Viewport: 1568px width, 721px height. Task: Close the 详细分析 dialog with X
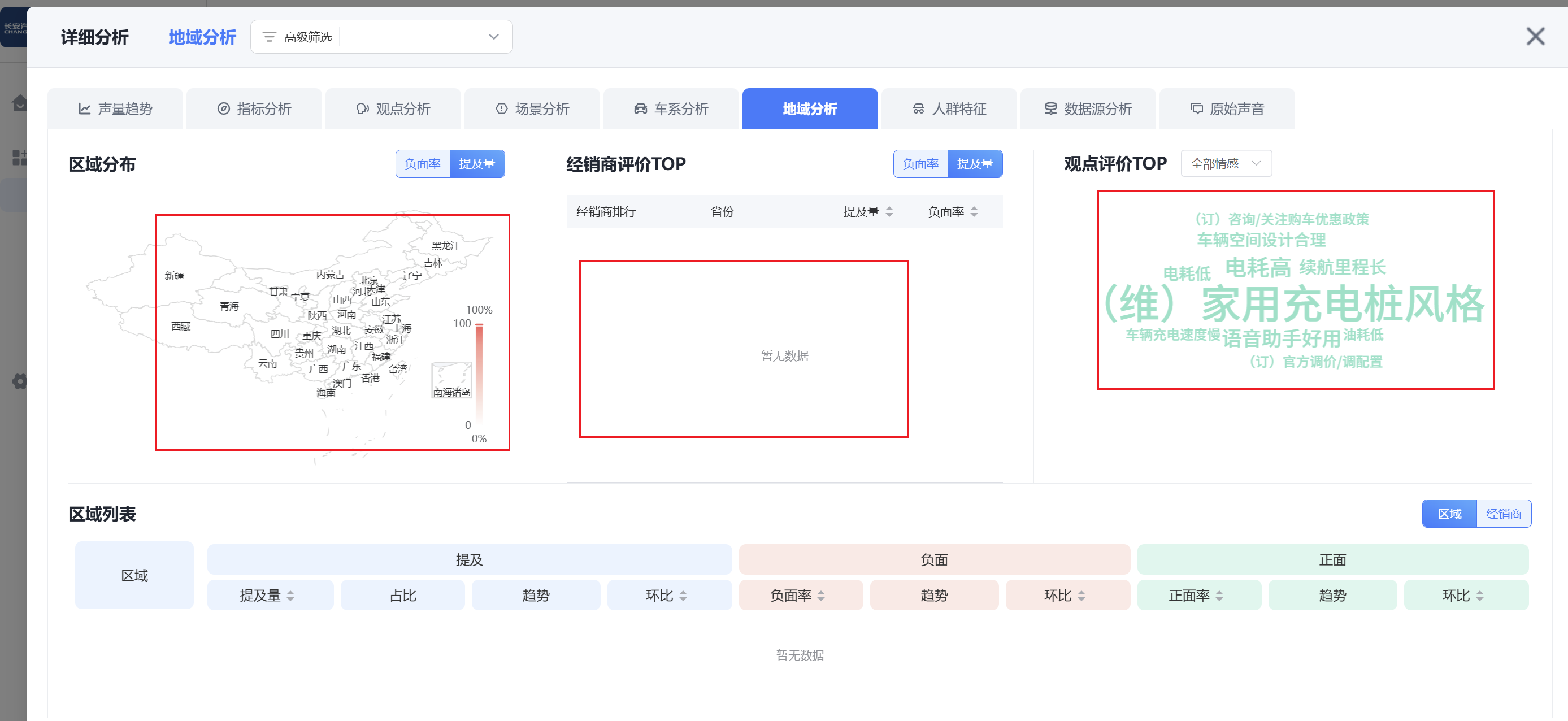click(1535, 37)
